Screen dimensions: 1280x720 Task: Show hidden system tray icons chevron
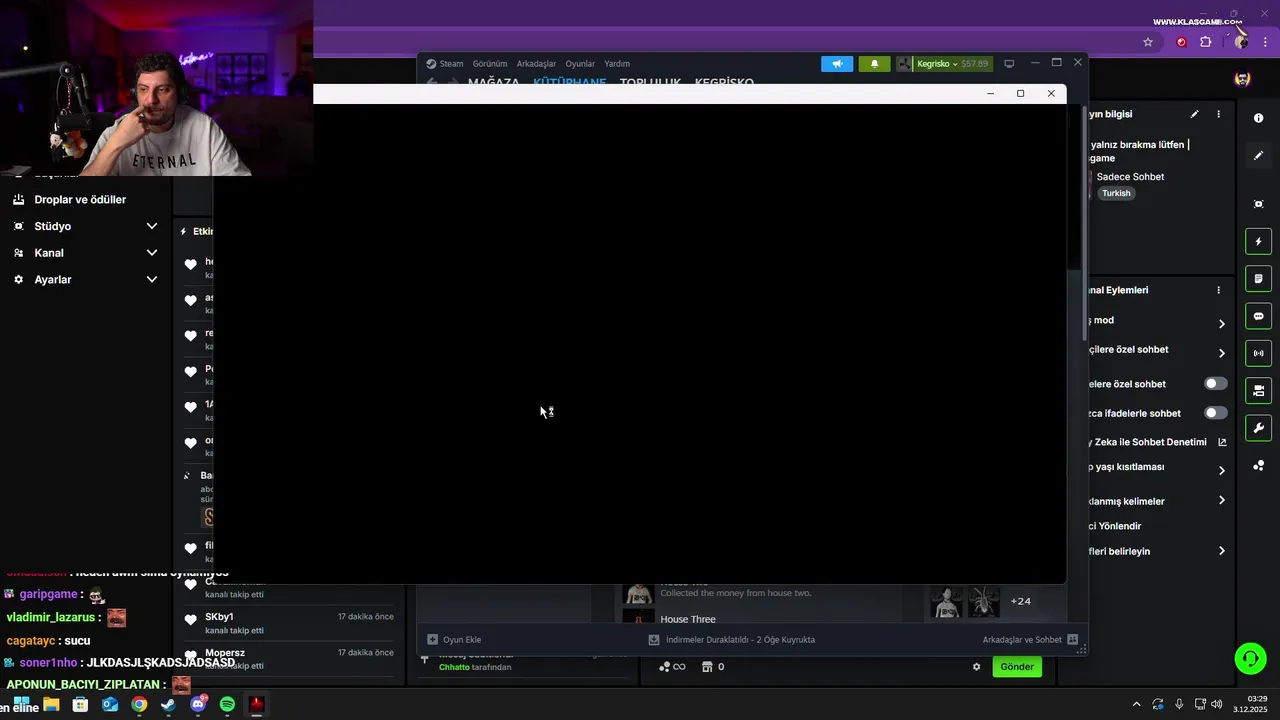click(1136, 704)
